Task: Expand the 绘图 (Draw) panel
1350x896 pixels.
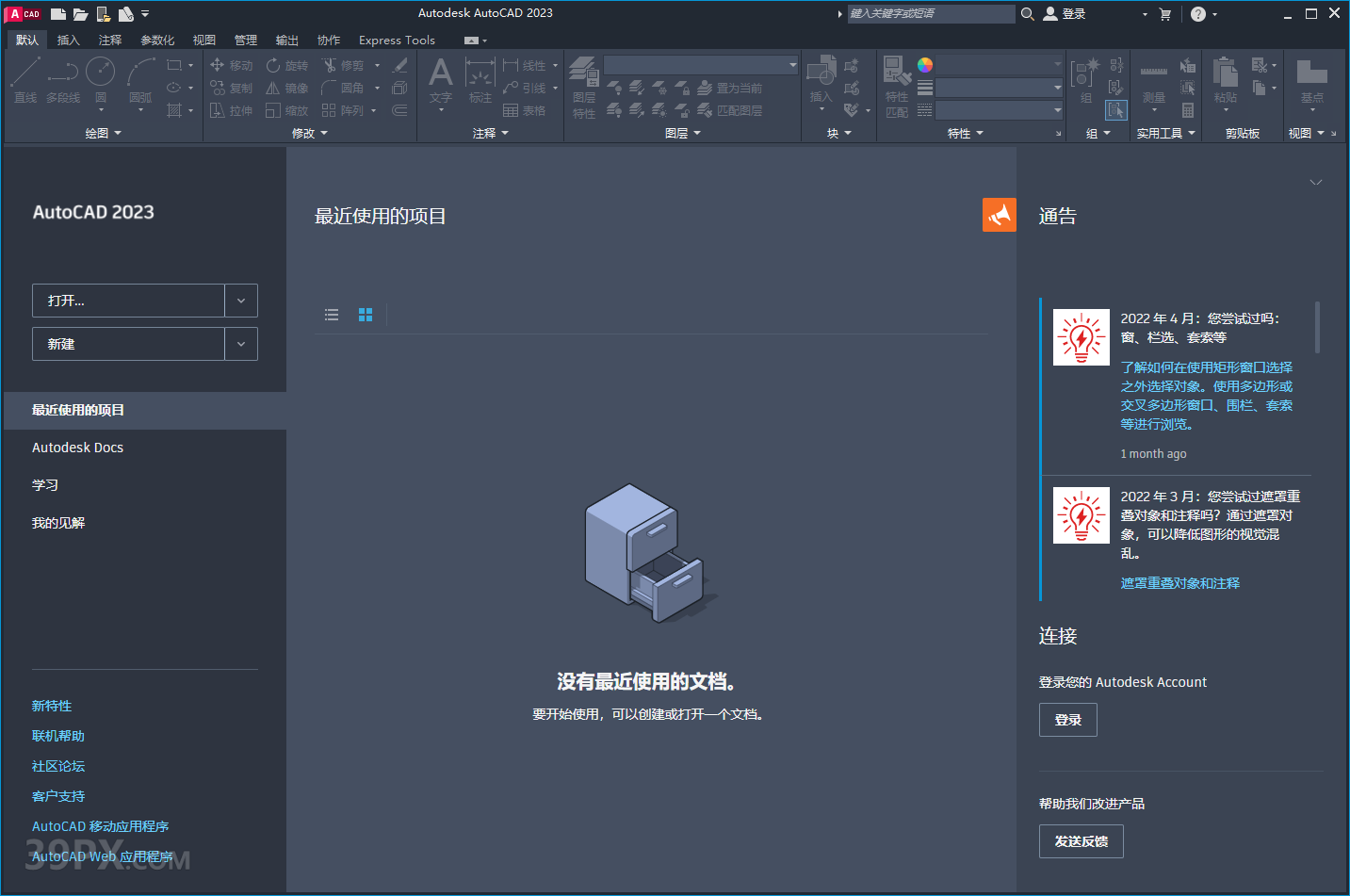Action: [104, 133]
